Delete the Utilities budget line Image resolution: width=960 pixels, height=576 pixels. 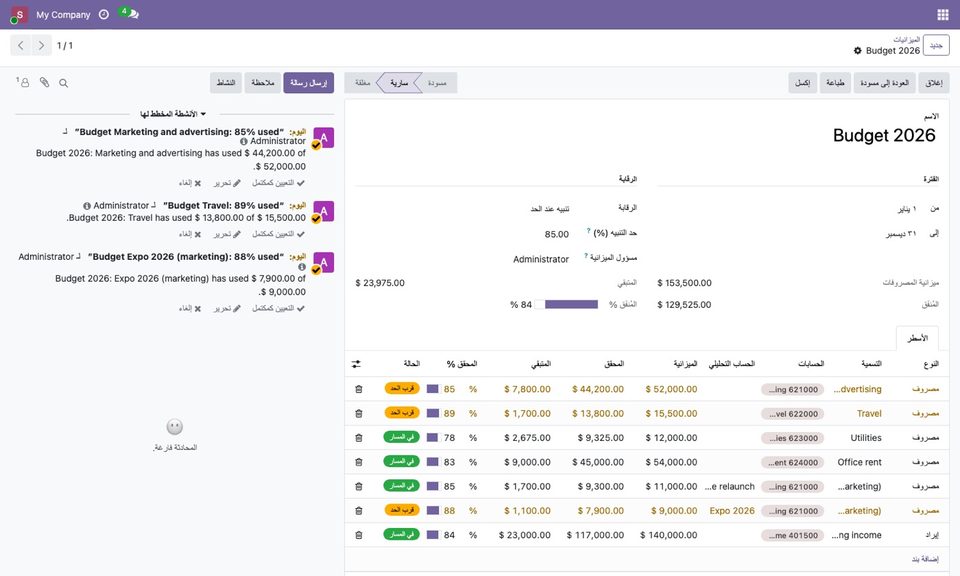(359, 438)
